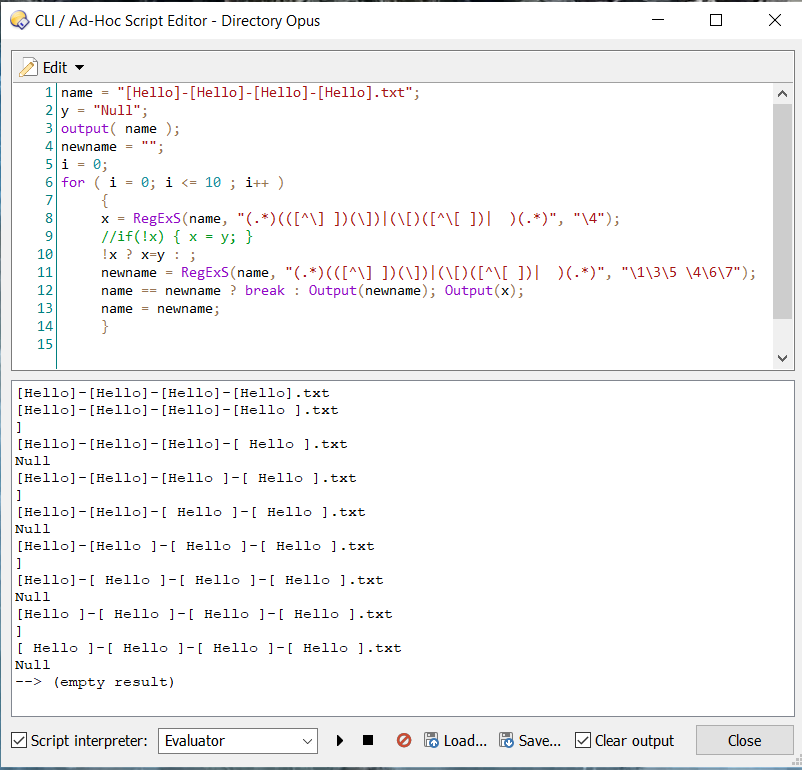Click the red clear/cancel icon
The height and width of the screenshot is (770, 802).
[x=404, y=741]
